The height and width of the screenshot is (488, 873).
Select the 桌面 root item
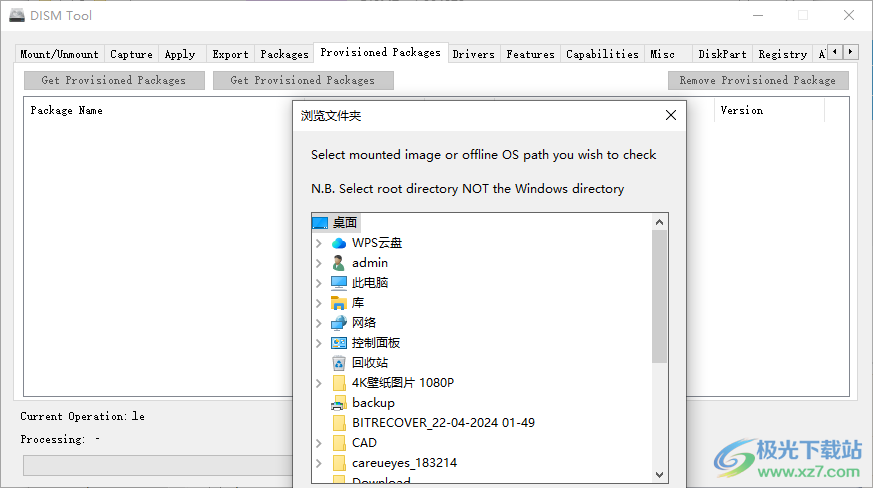(x=345, y=223)
